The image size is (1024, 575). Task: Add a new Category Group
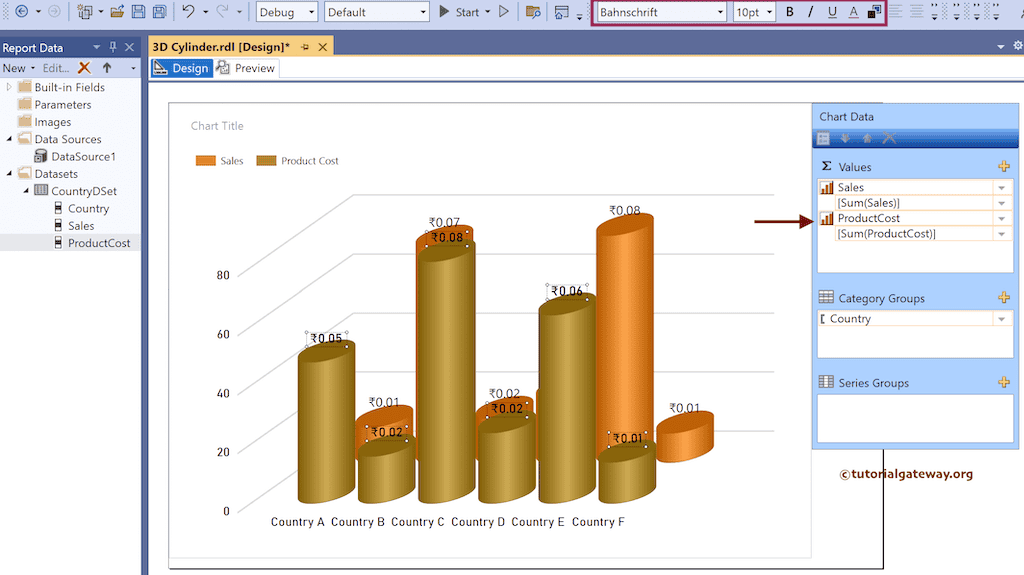pyautogui.click(x=1004, y=297)
